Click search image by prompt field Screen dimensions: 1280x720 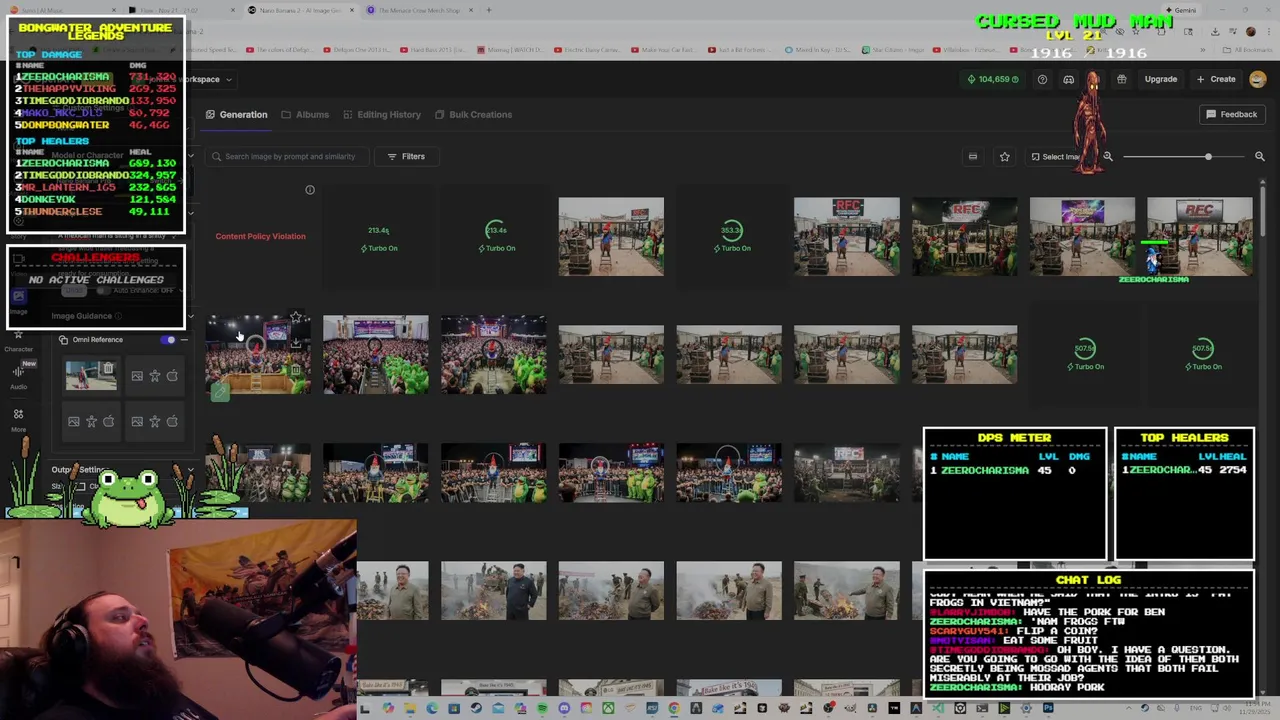(285, 156)
